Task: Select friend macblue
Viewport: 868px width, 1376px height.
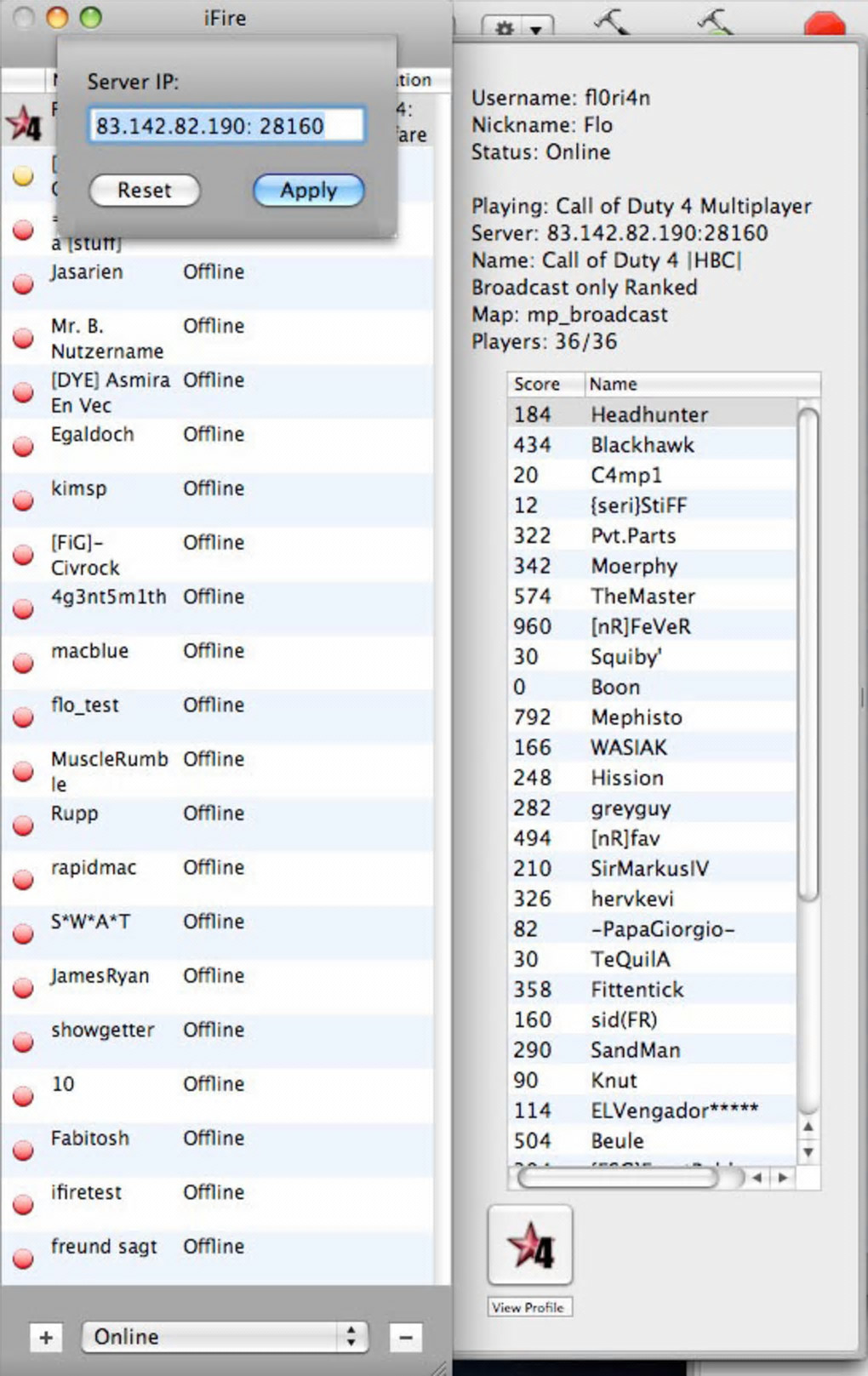Action: pyautogui.click(x=217, y=663)
